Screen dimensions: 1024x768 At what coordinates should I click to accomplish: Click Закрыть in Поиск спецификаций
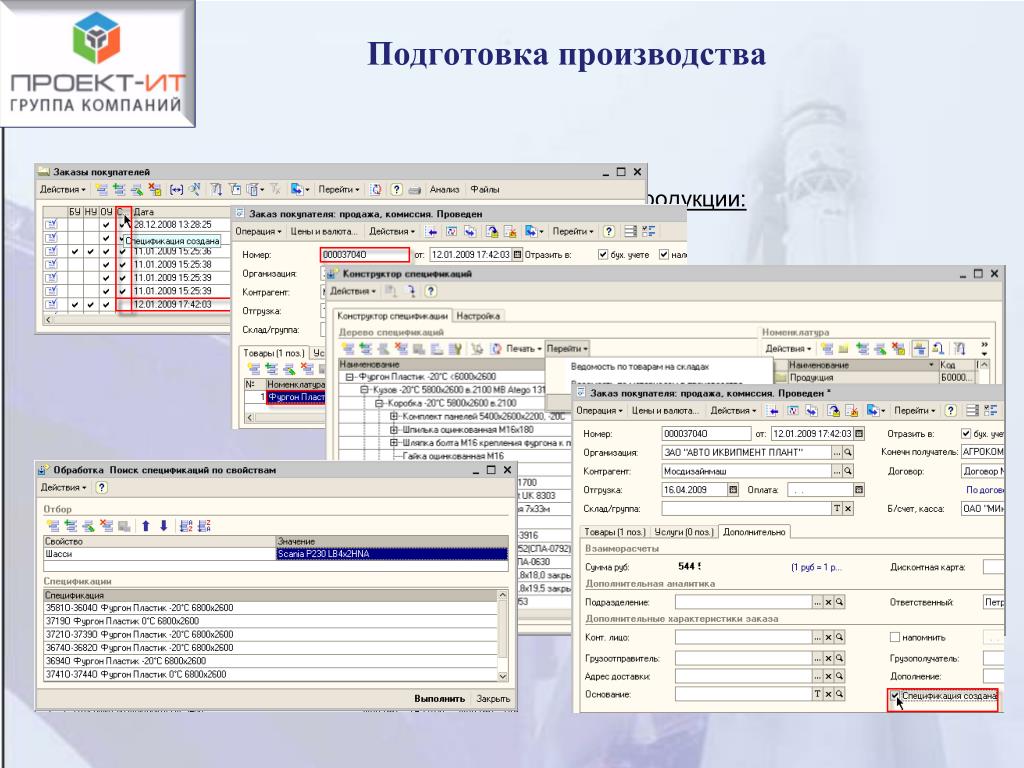tap(493, 699)
